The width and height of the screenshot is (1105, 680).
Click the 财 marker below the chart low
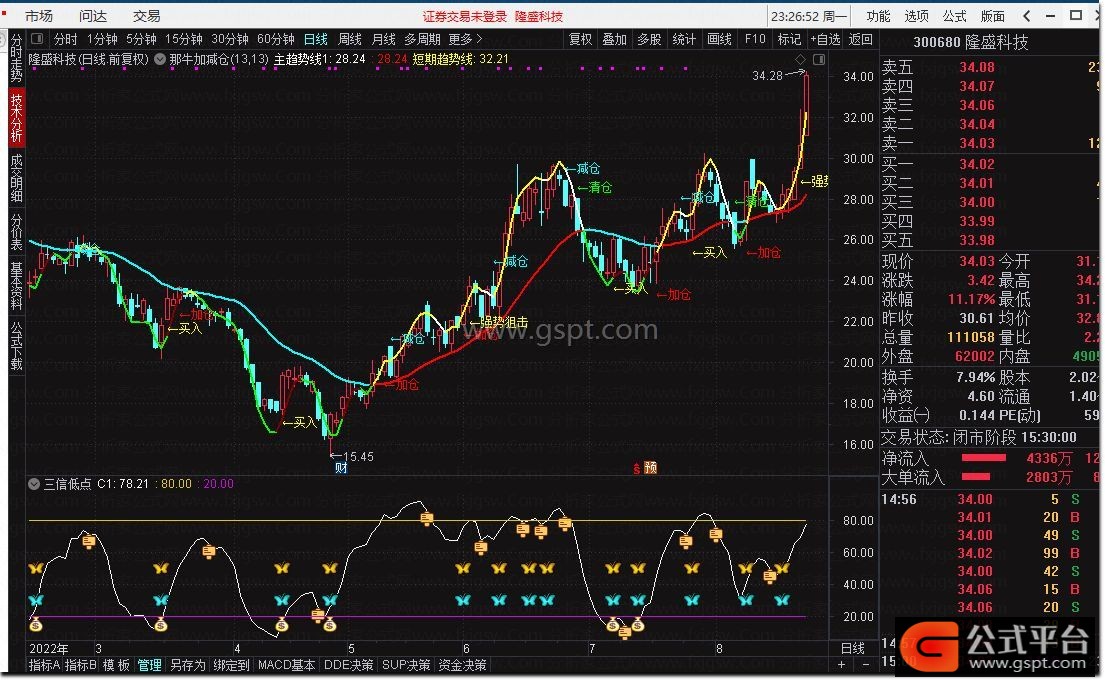tap(341, 467)
